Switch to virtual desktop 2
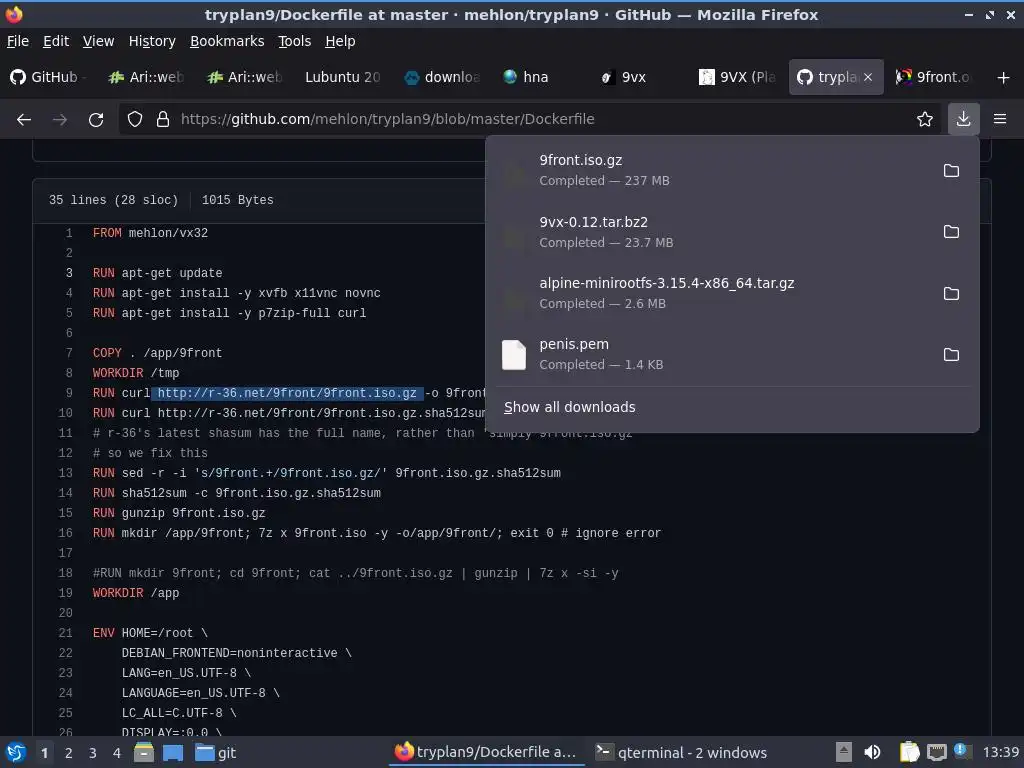1024x768 pixels. click(x=69, y=753)
